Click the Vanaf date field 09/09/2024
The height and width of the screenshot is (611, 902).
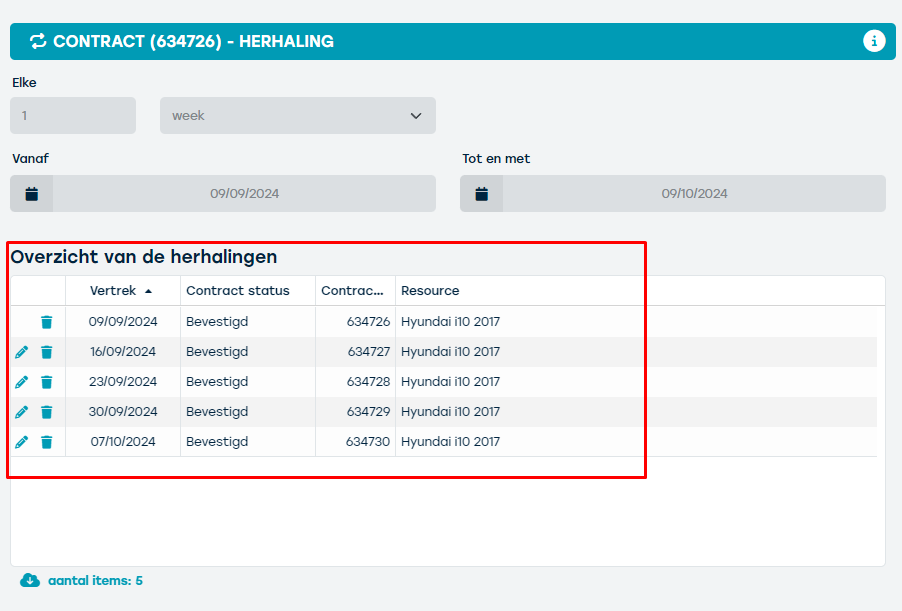click(244, 194)
